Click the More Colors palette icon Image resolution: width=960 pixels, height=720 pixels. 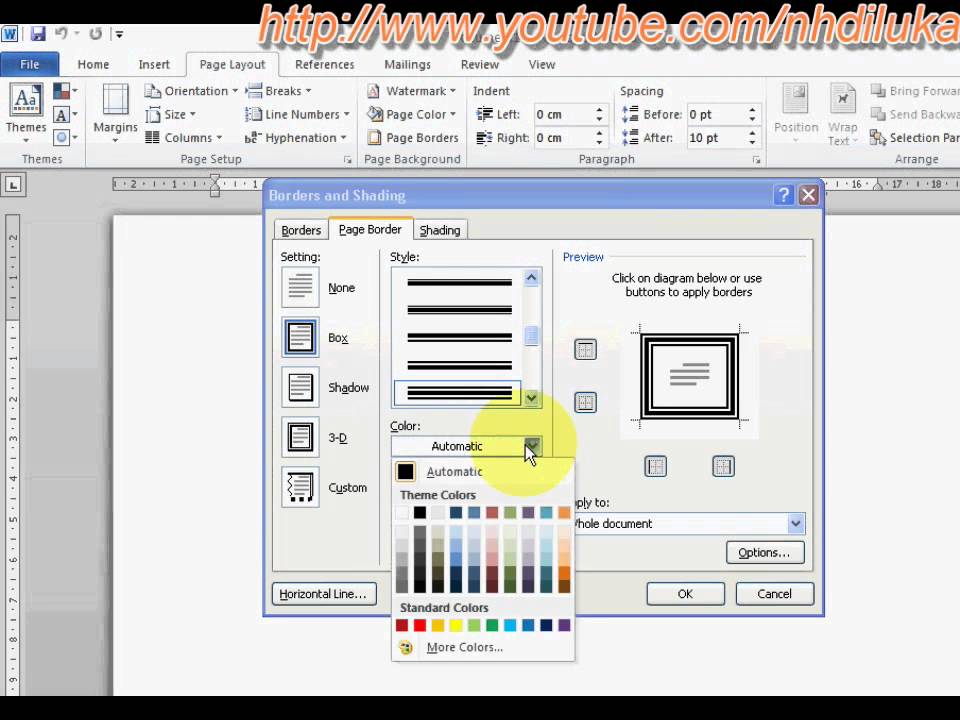405,647
